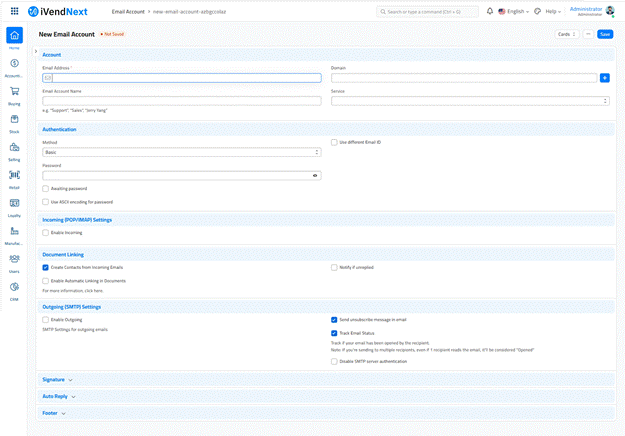Viewport: 625px width, 436px height.
Task: Open the apps grid icon
Action: [14, 11]
